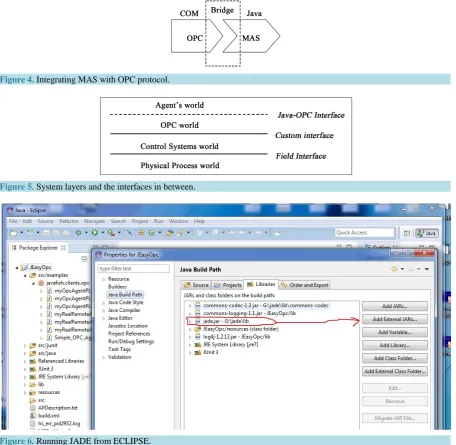The width and height of the screenshot is (456, 445).
Task: Select APDescription.txt in Package Explorer
Action: click(x=58, y=408)
